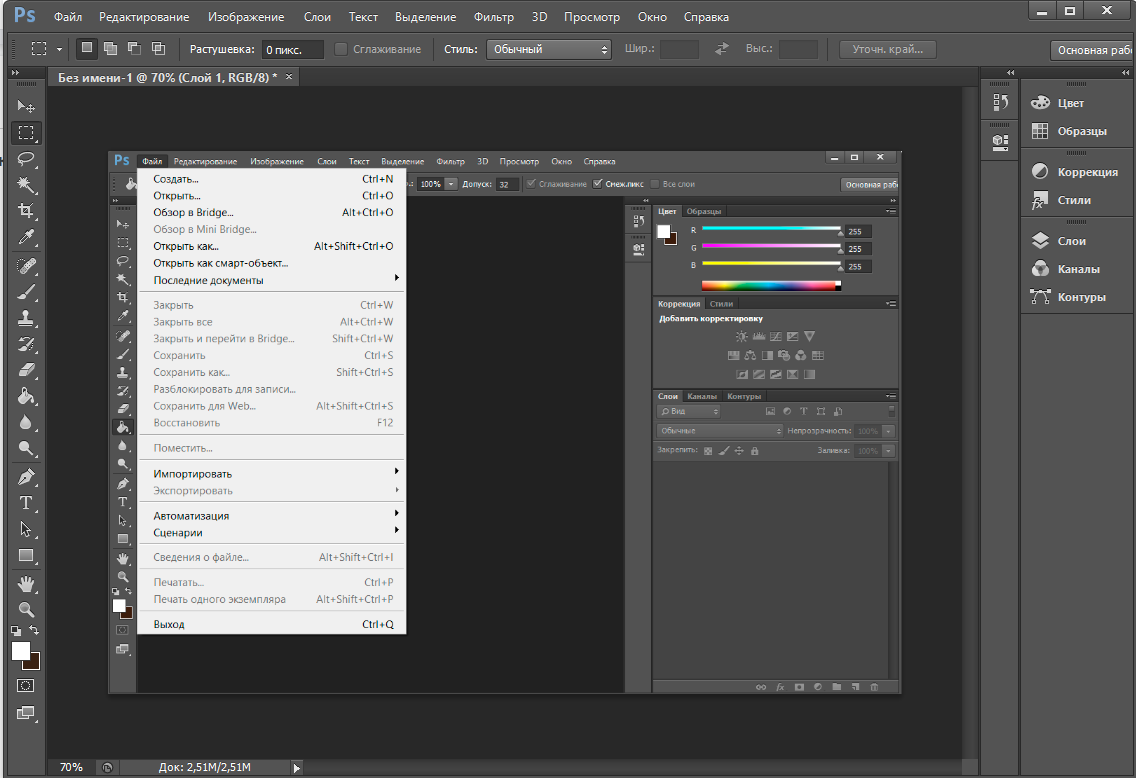
Task: Select the History Brush tool in main toolbar
Action: pos(25,344)
